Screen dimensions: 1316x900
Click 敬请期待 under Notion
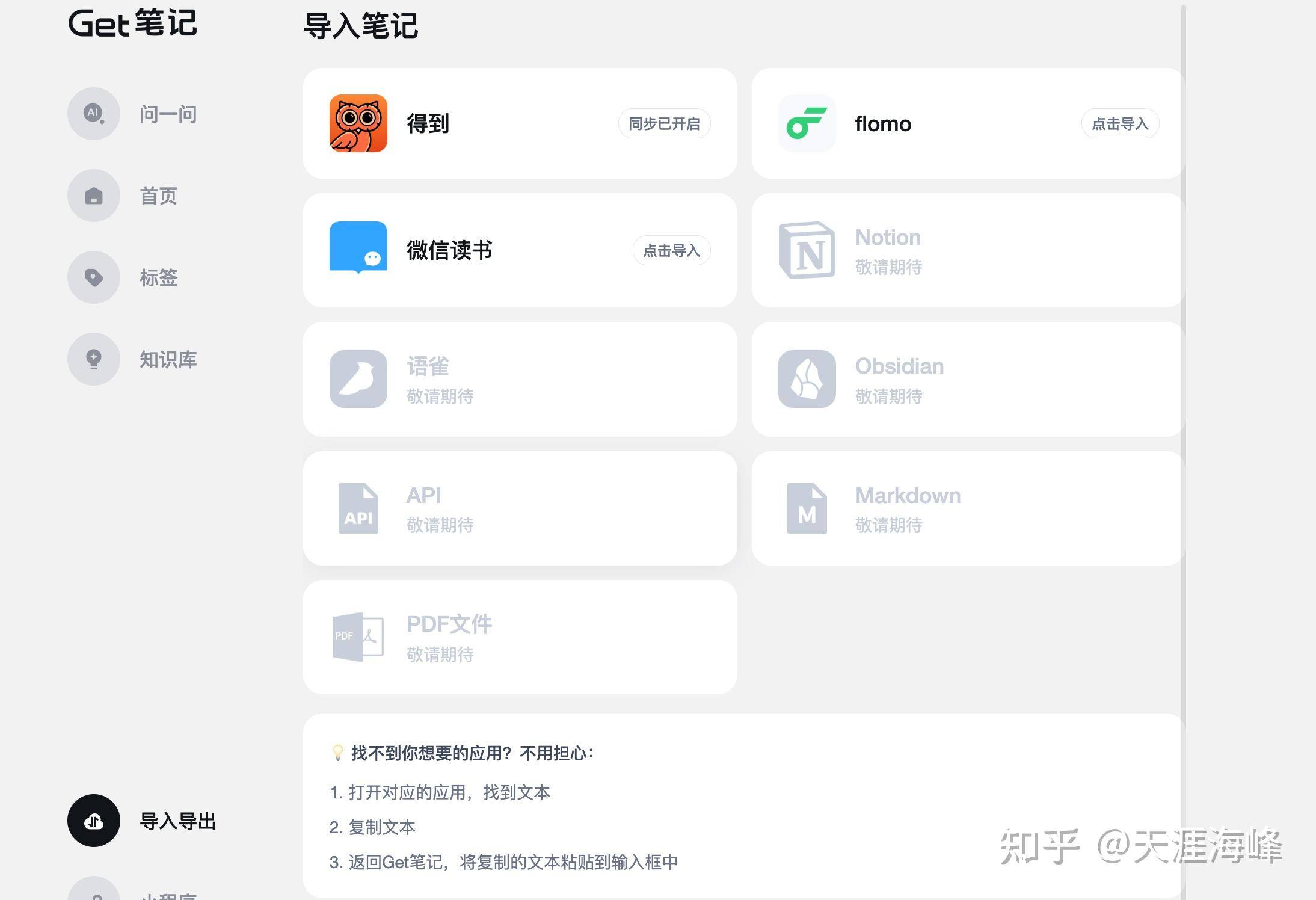point(889,267)
